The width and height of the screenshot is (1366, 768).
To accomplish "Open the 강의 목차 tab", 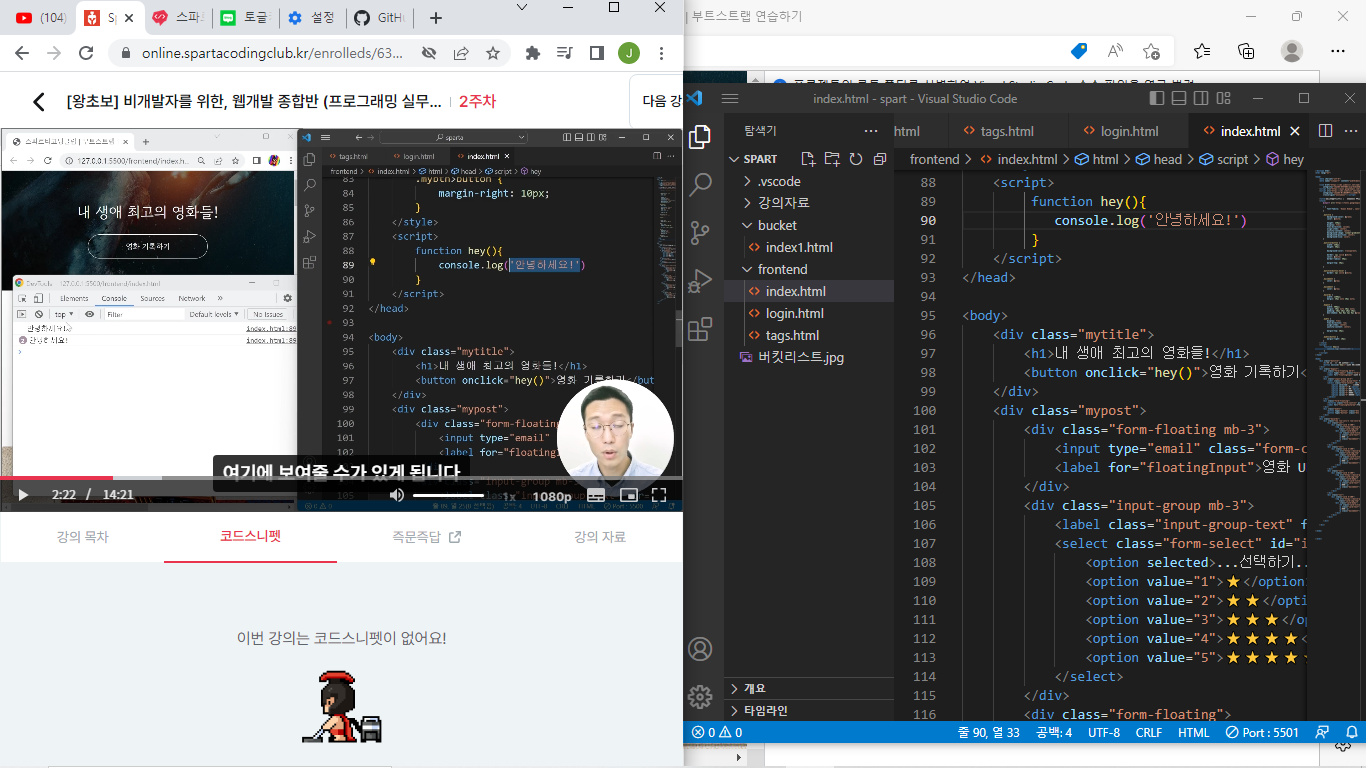I will [82, 537].
